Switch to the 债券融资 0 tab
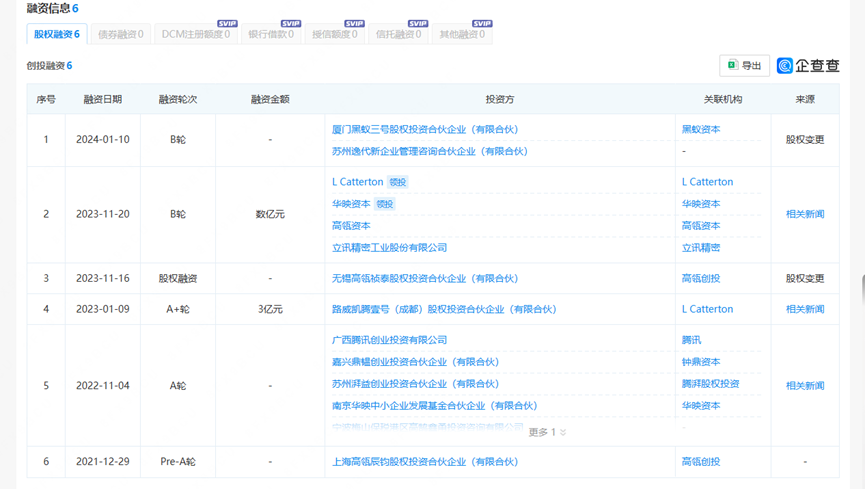Screen dimensions: 865x489 [x=120, y=34]
